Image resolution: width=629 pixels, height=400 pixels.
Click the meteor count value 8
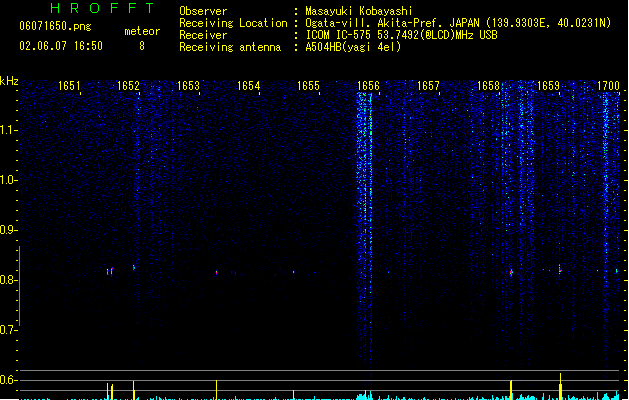(142, 46)
